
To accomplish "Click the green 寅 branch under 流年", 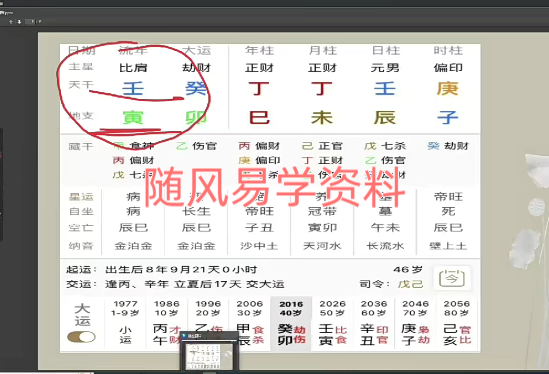I will click(133, 118).
